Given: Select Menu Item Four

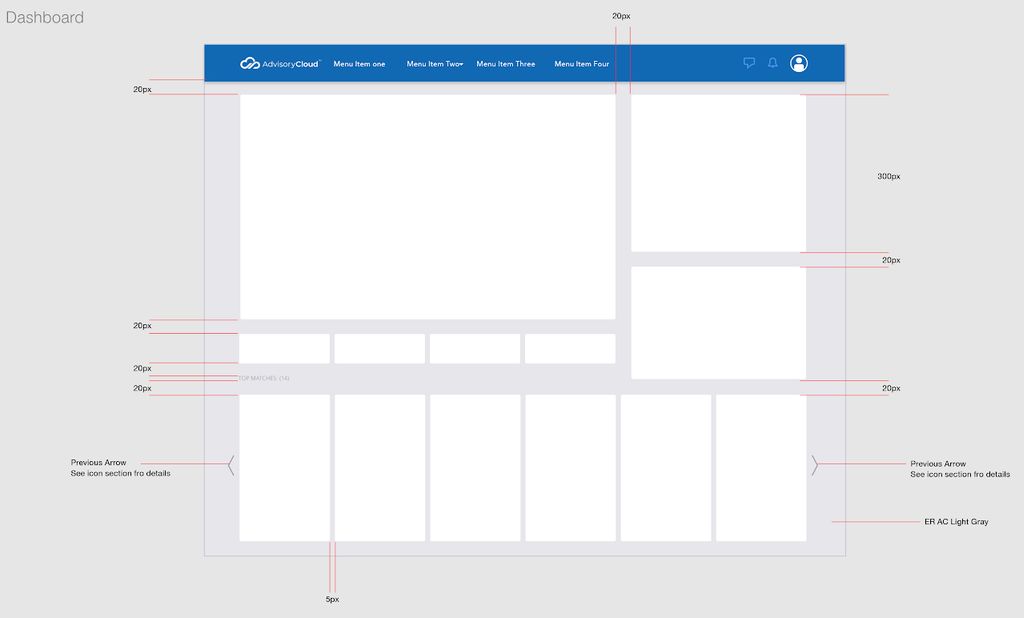Looking at the screenshot, I should [583, 62].
